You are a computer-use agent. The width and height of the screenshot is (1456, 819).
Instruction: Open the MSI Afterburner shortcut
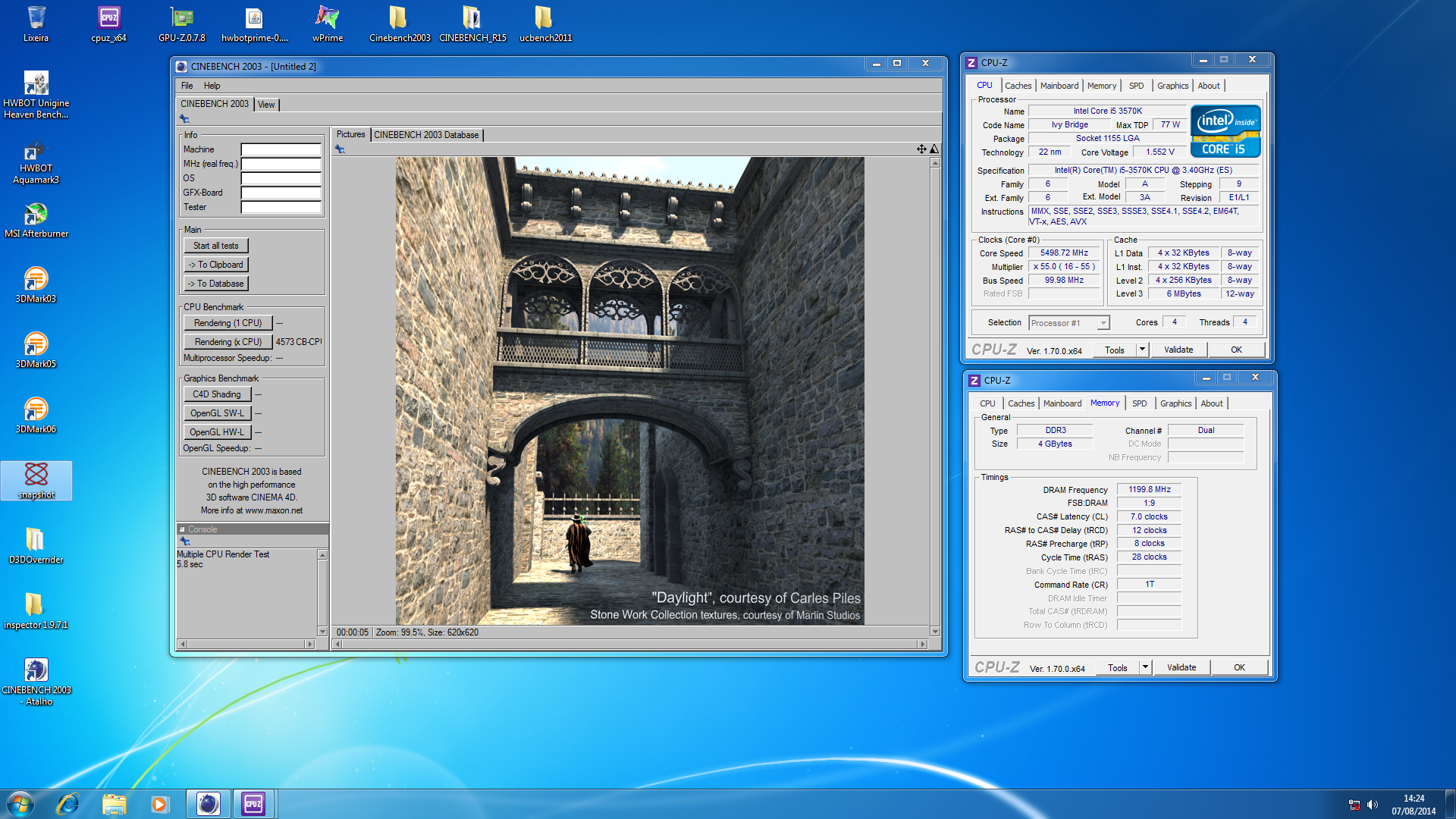[36, 220]
